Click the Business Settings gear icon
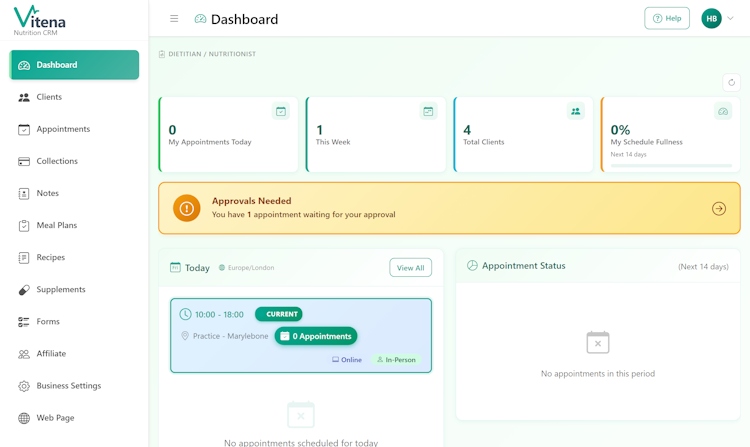750x447 pixels. (24, 386)
